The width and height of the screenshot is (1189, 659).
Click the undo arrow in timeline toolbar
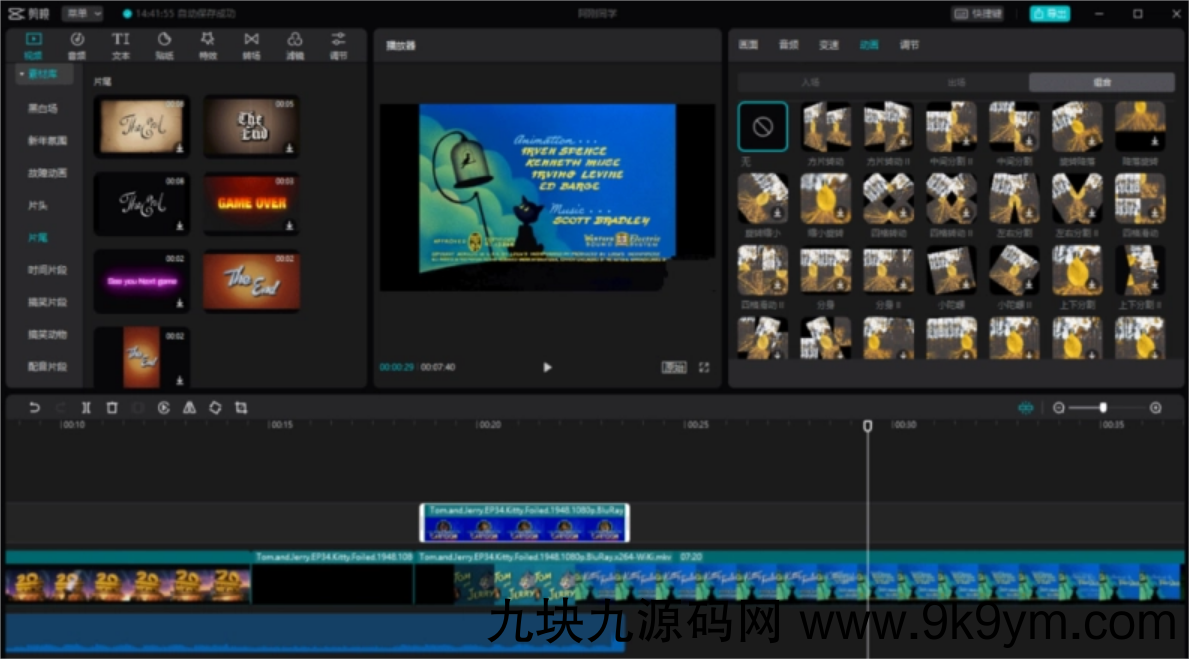point(35,408)
